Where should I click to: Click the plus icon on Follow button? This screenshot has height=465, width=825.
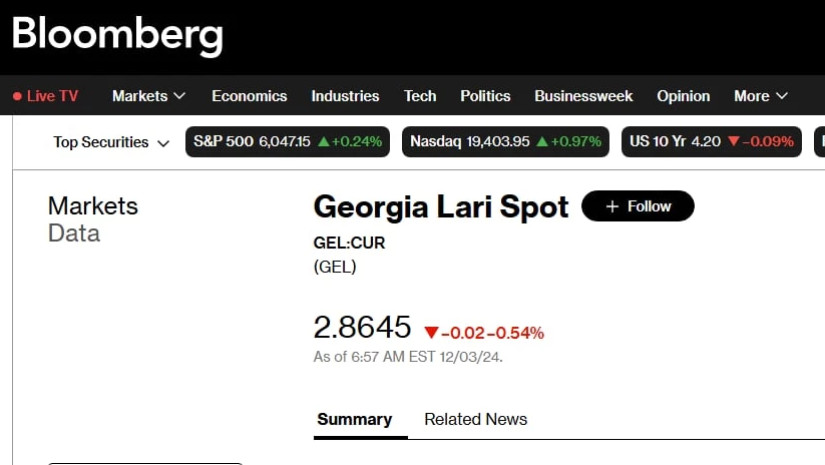point(613,206)
